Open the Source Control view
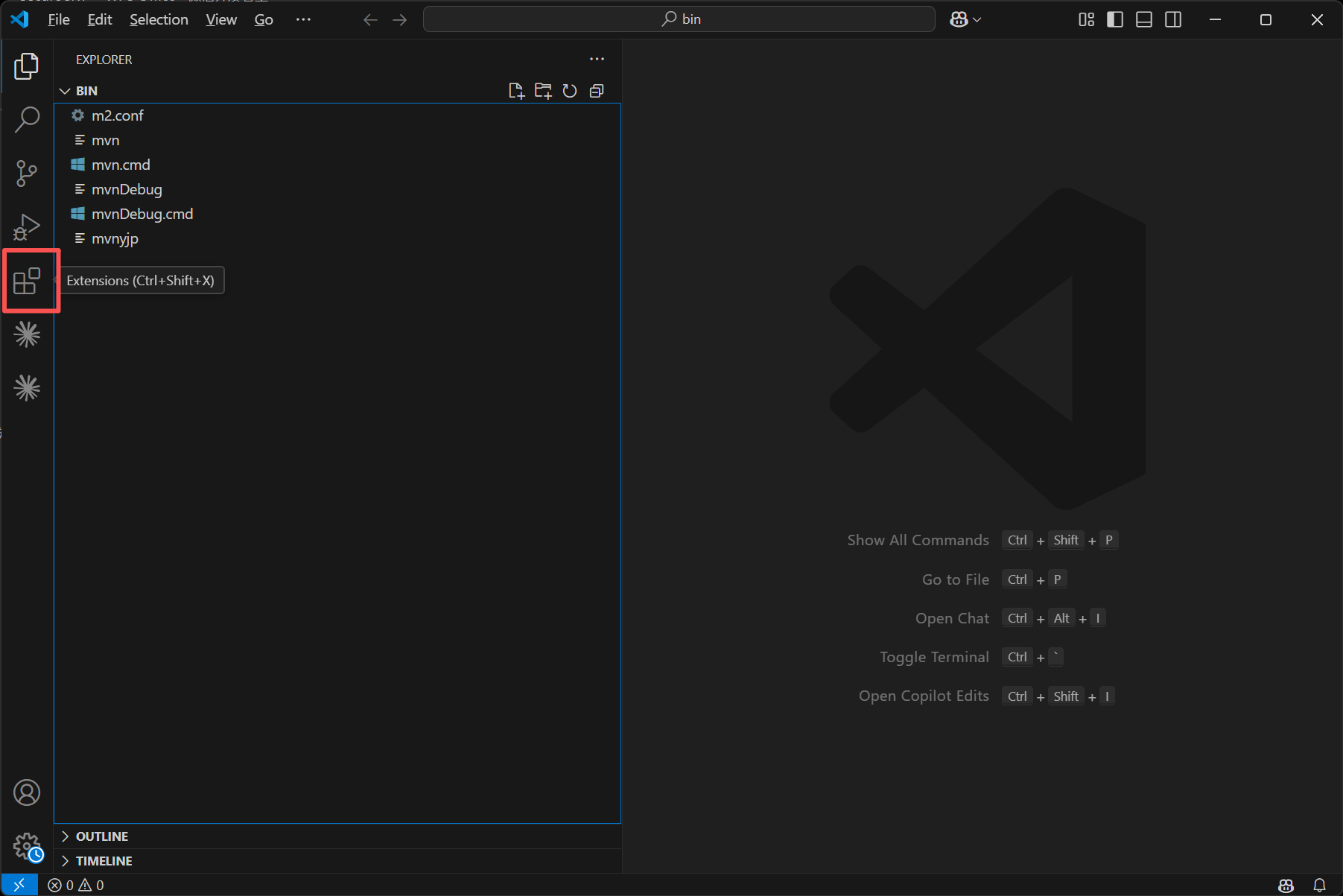1343x896 pixels. pyautogui.click(x=27, y=174)
